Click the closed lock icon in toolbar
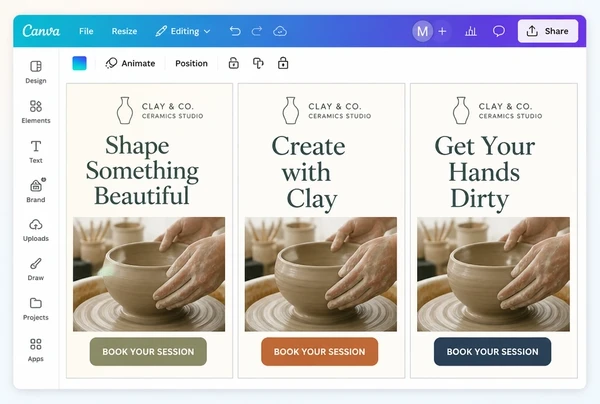The width and height of the screenshot is (600, 404). [x=283, y=63]
